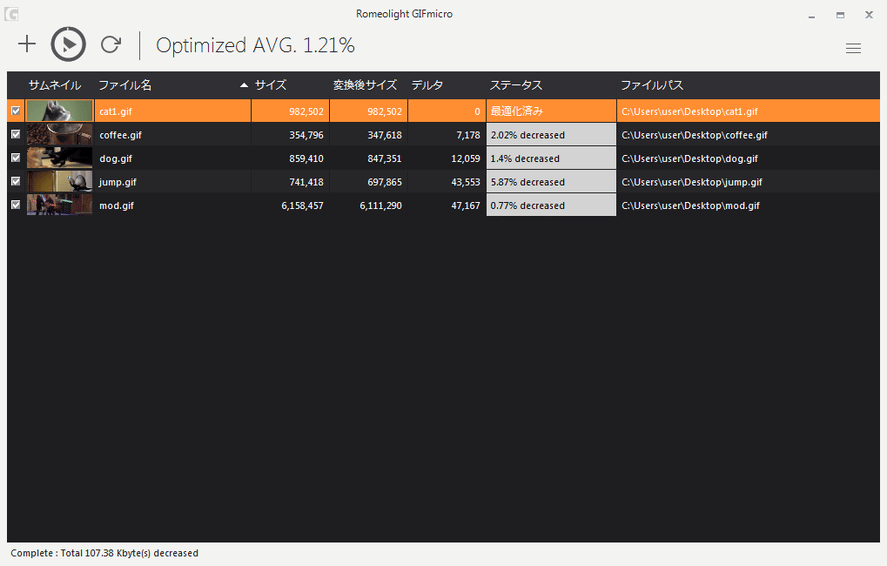Click delta value 43,553

[x=466, y=182]
